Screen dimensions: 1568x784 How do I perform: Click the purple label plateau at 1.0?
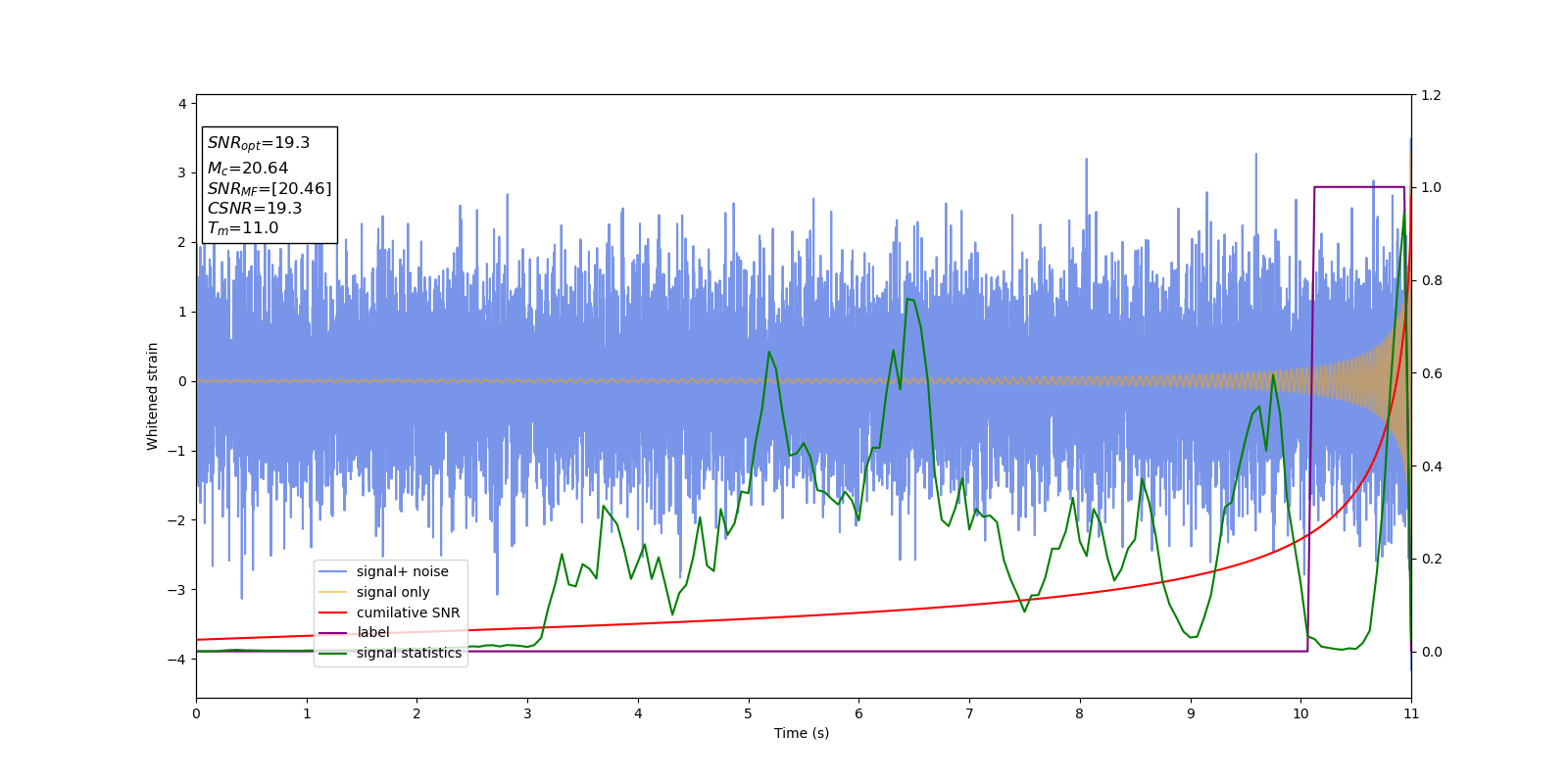(x=1359, y=187)
